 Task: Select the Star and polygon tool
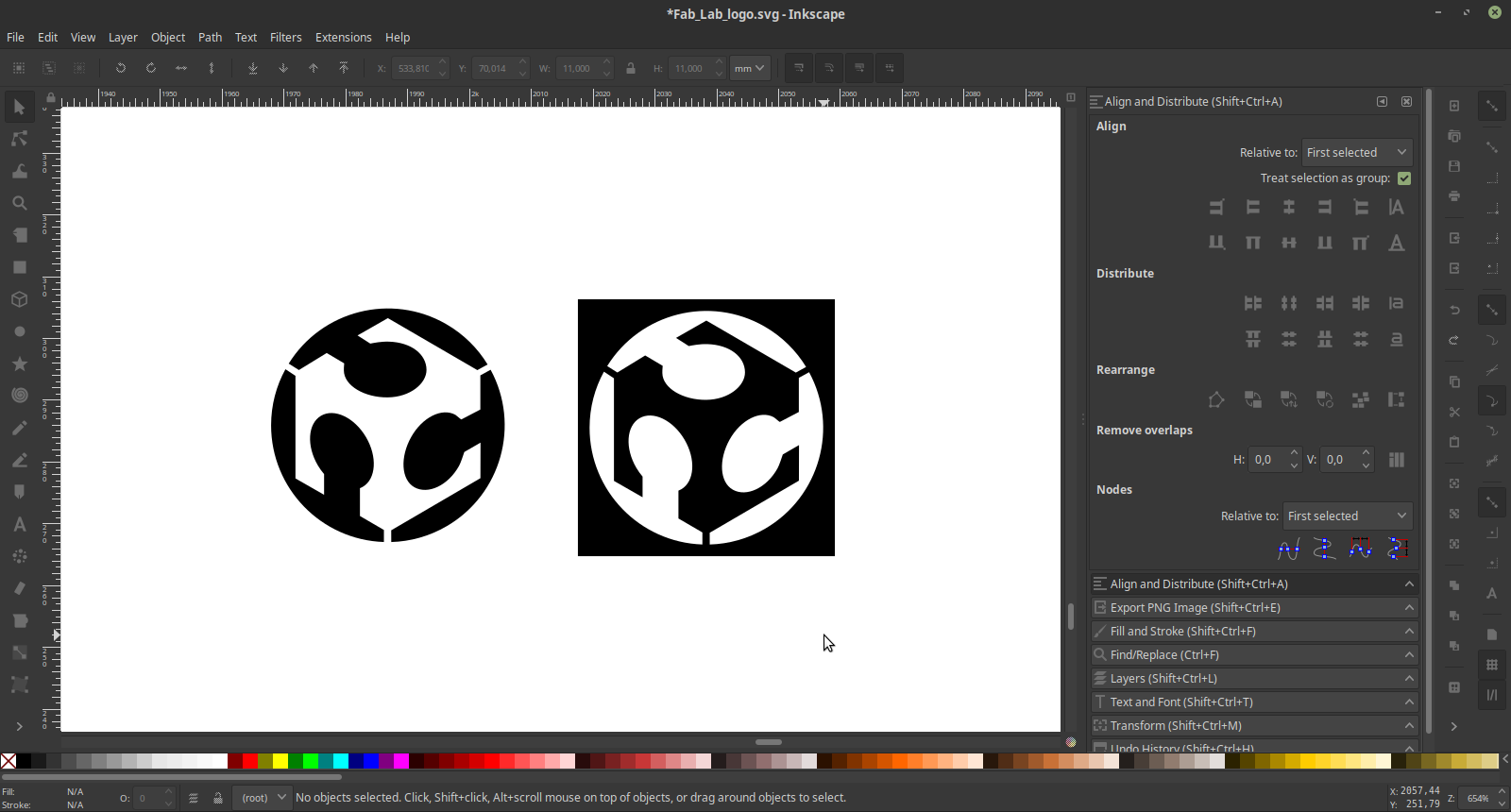(19, 364)
